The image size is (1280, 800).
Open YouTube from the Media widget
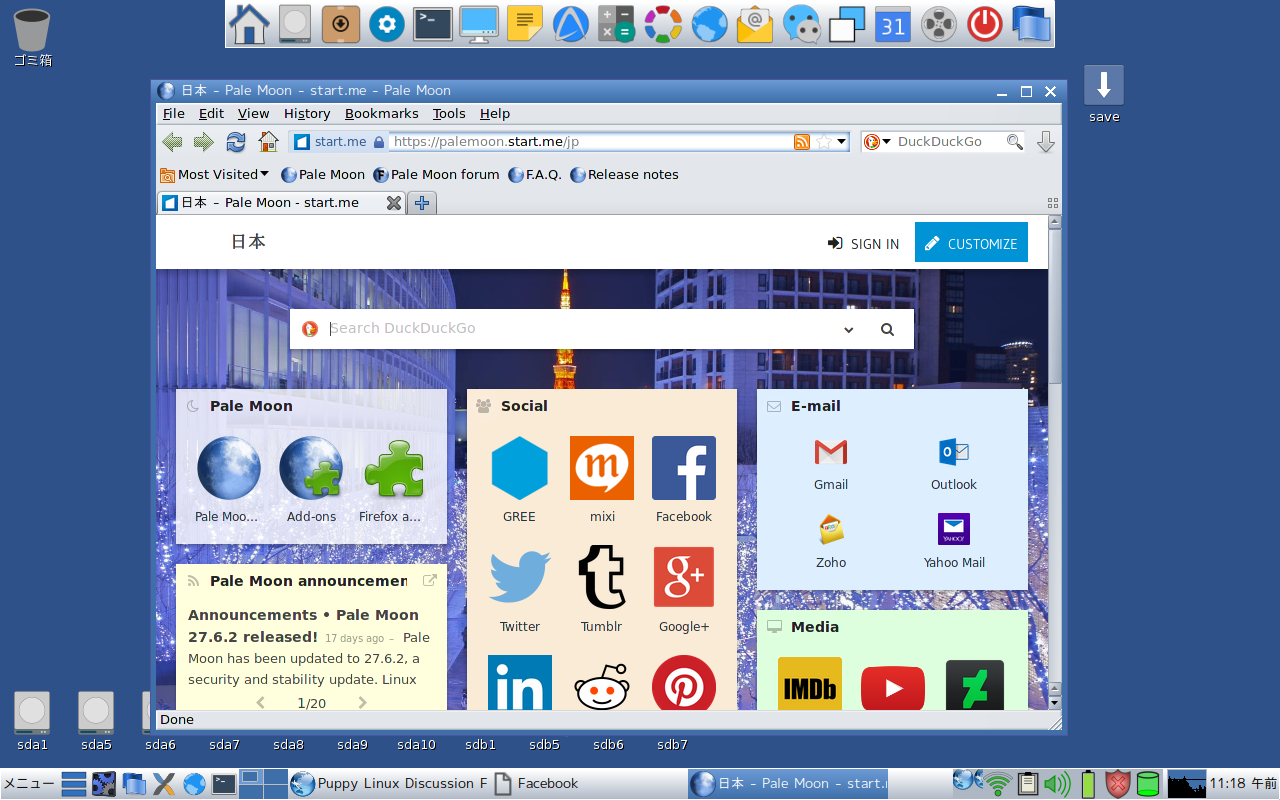[x=892, y=688]
